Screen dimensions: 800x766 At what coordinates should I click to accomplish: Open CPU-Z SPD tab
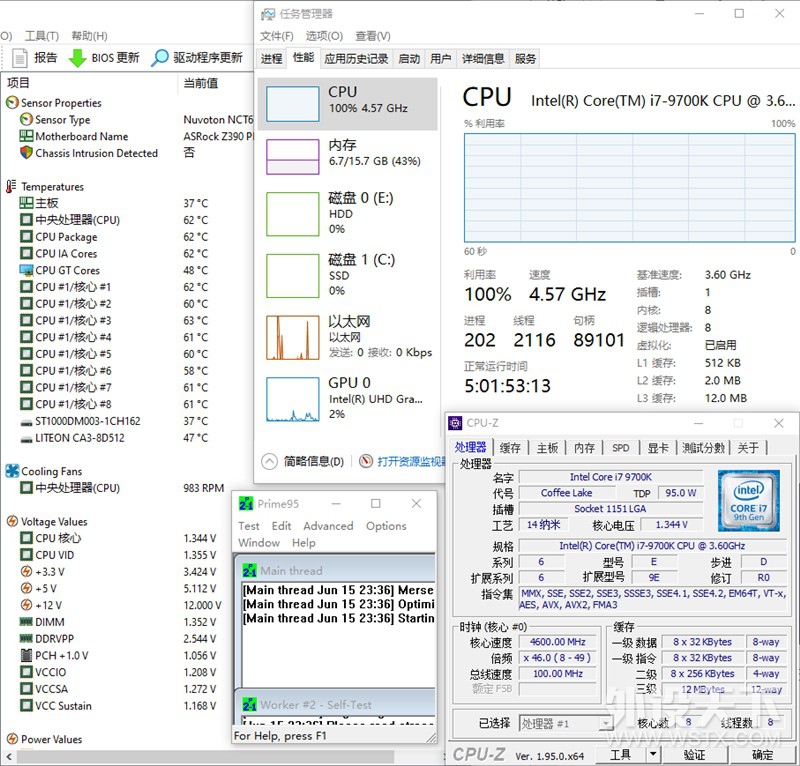click(620, 448)
